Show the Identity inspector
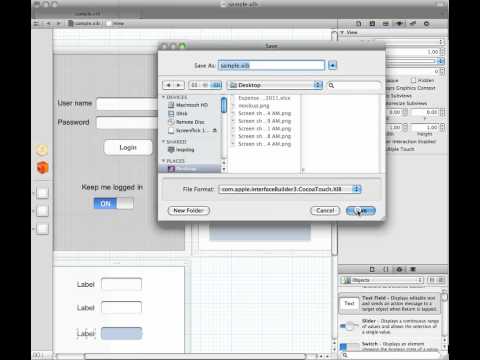Screen dimensions: 480x360 pos(386,24)
